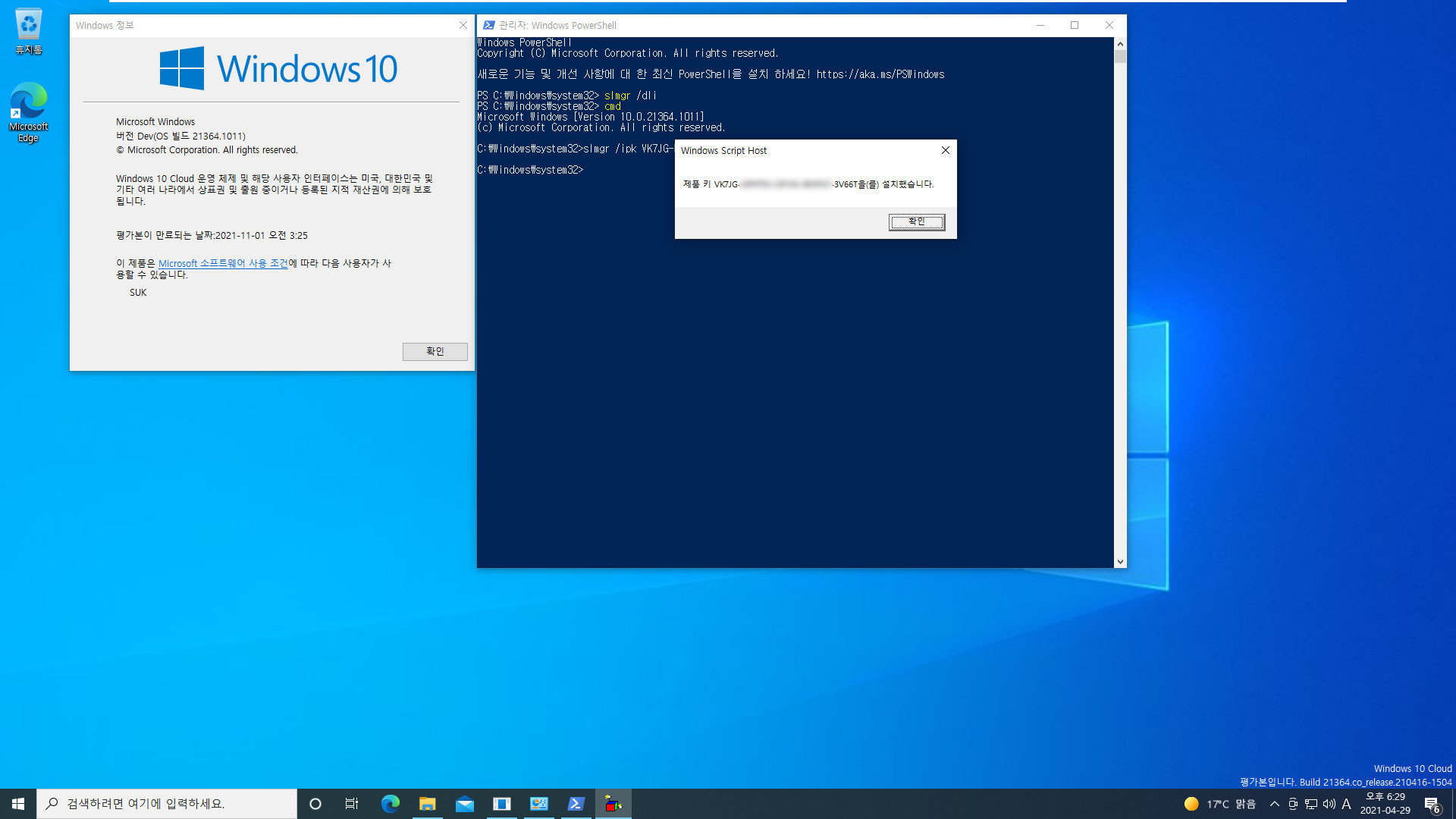
Task: Minimize the PowerShell window
Action: tap(1040, 25)
